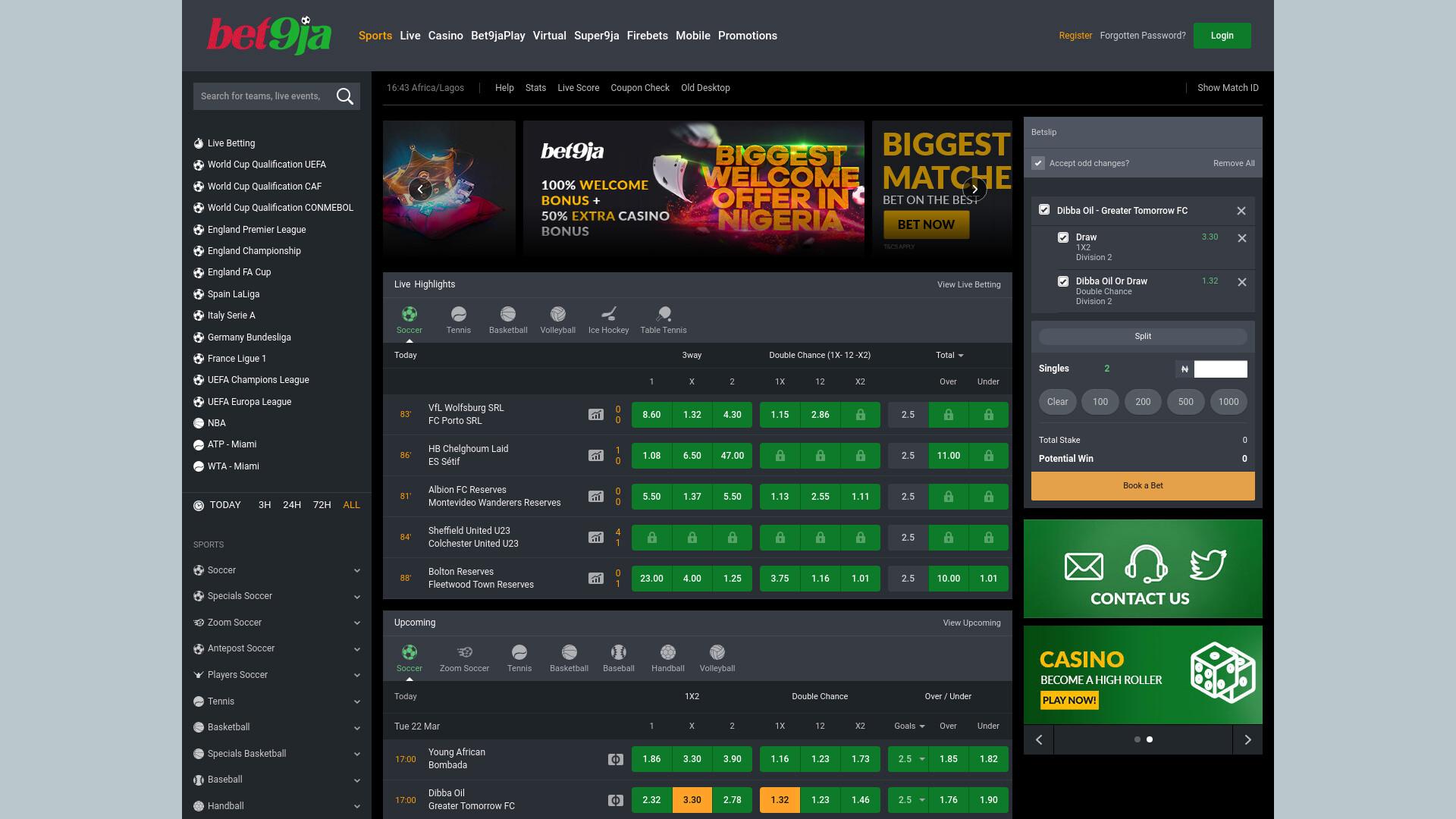Open Live Betting icon link in sidebar

(x=199, y=143)
